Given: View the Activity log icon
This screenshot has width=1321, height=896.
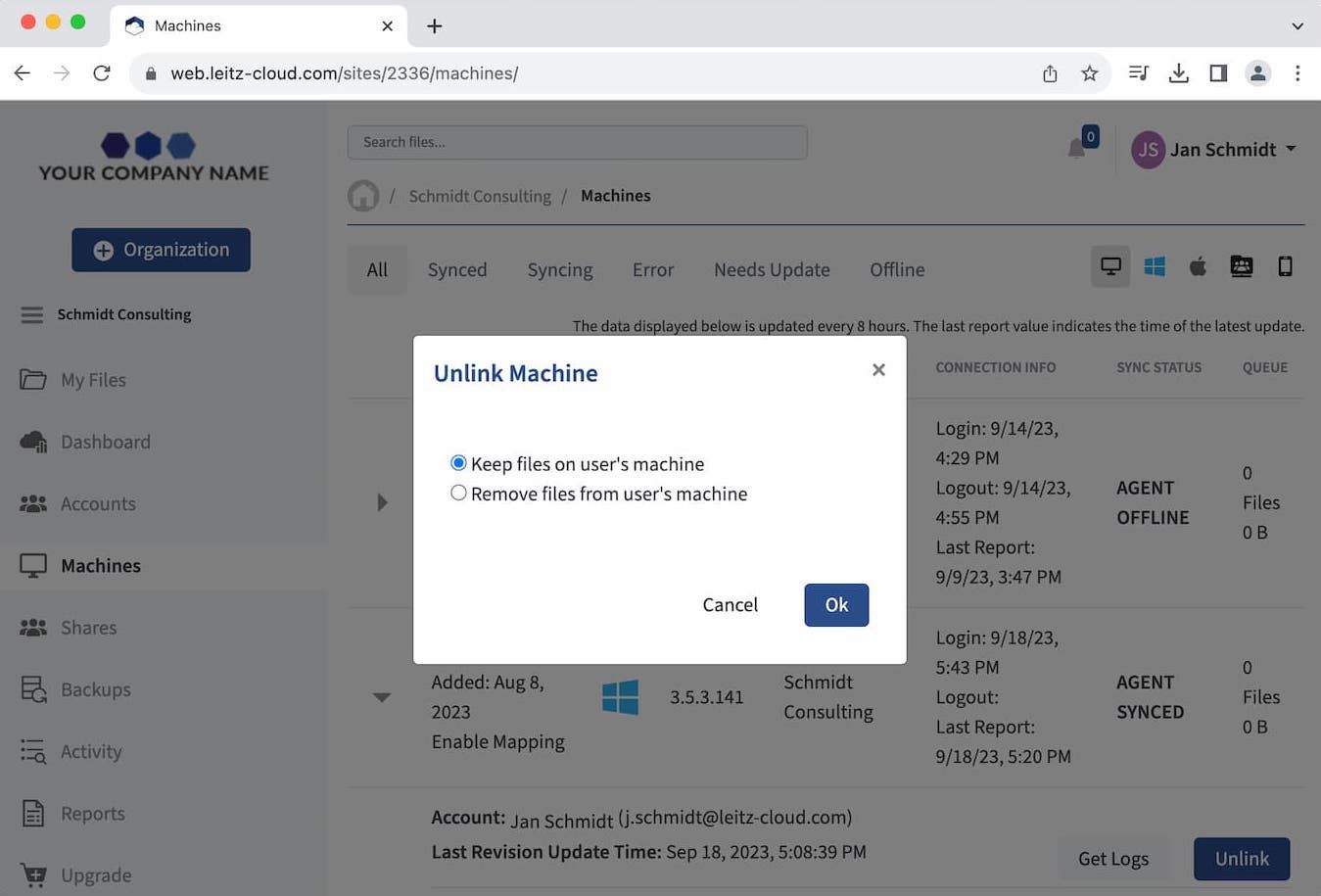Looking at the screenshot, I should [32, 751].
